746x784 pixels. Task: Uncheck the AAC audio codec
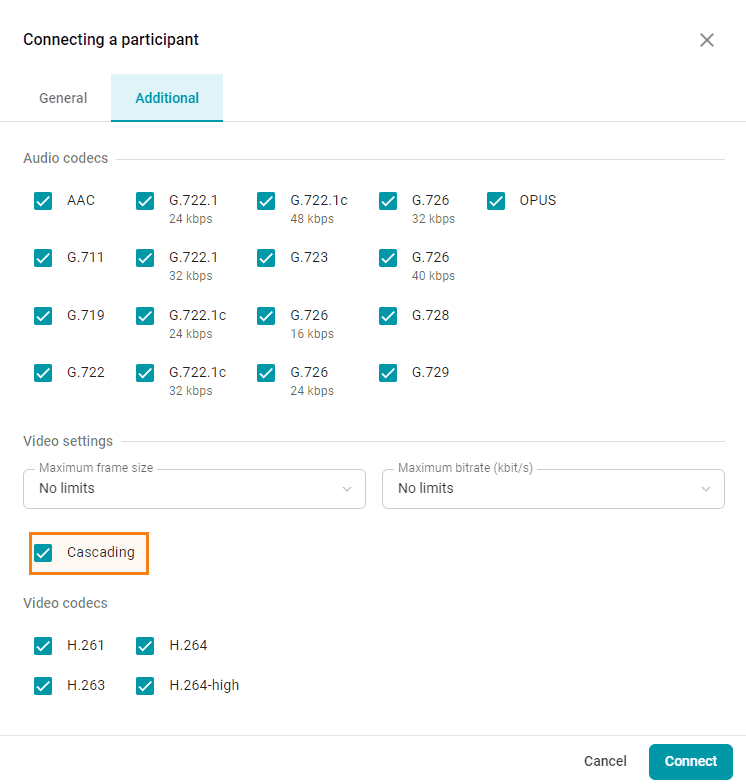(43, 201)
